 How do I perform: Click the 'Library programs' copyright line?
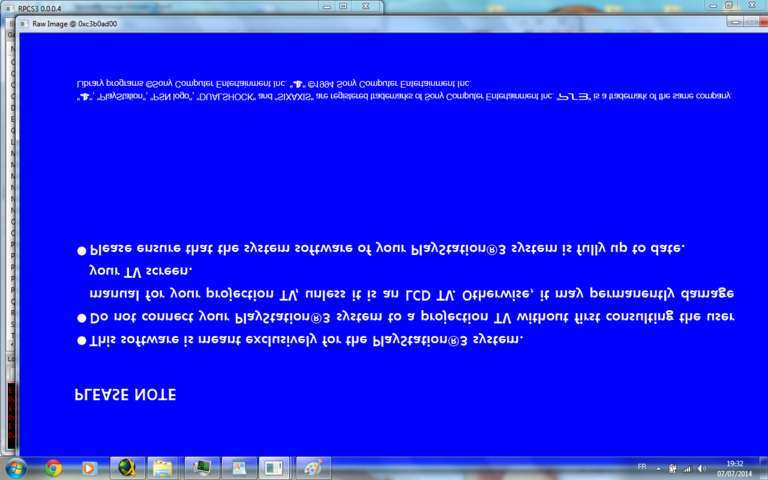click(274, 83)
